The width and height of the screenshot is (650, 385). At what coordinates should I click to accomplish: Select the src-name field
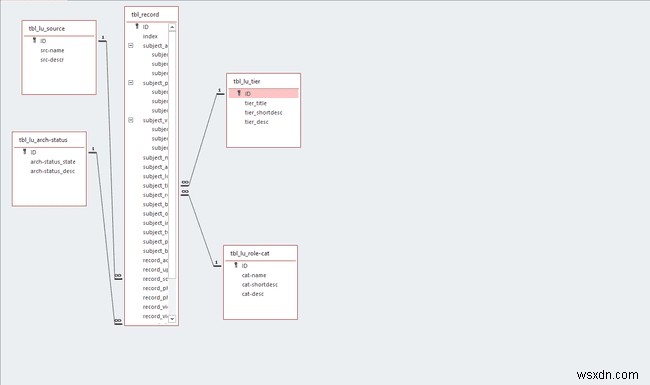(52, 50)
